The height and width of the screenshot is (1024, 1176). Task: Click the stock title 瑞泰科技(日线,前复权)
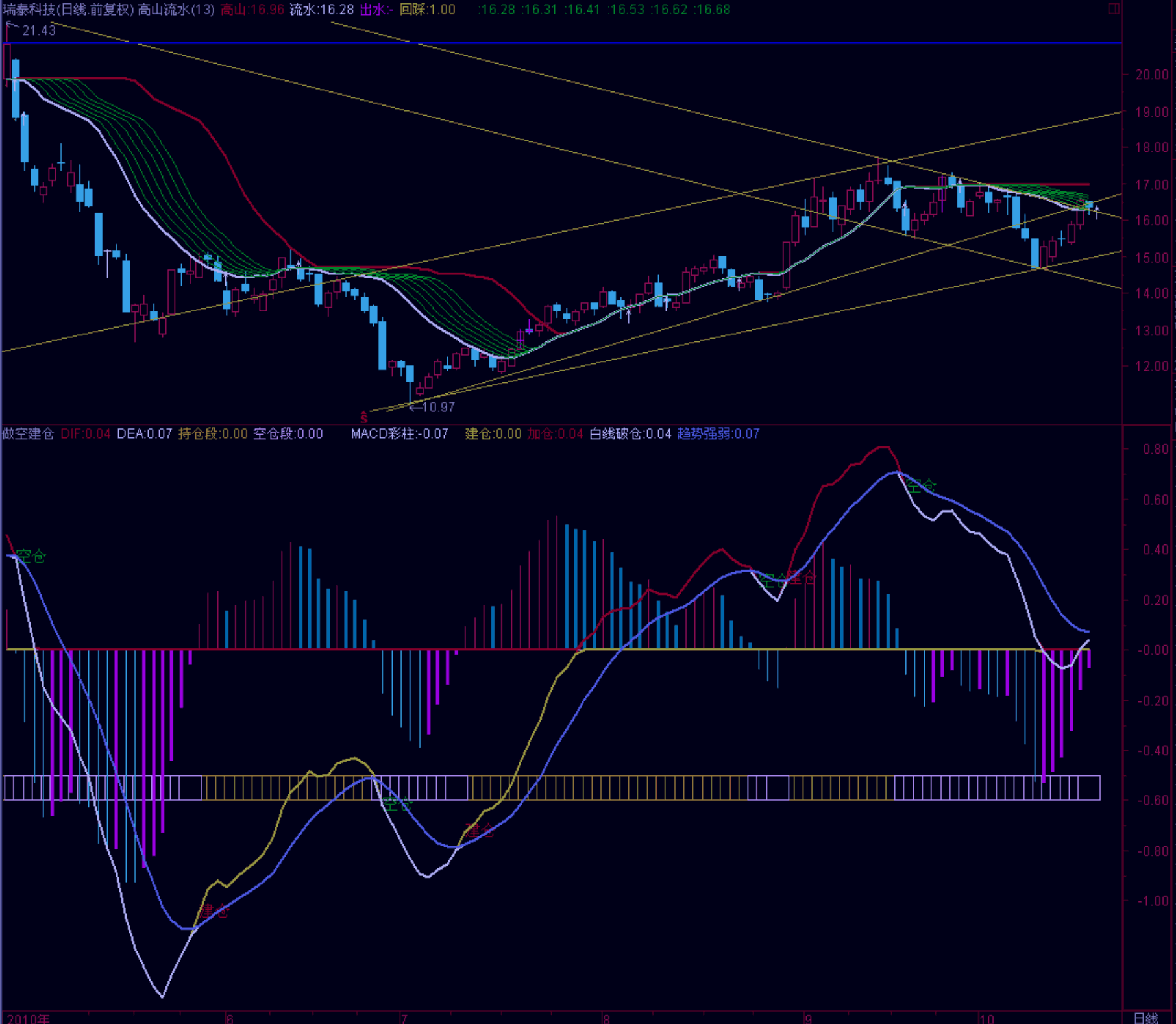click(x=68, y=10)
